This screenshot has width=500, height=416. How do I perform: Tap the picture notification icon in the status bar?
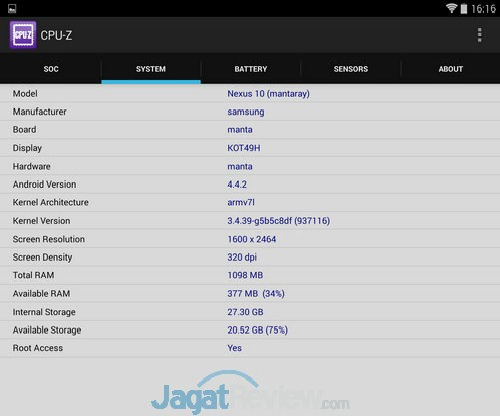12,9
